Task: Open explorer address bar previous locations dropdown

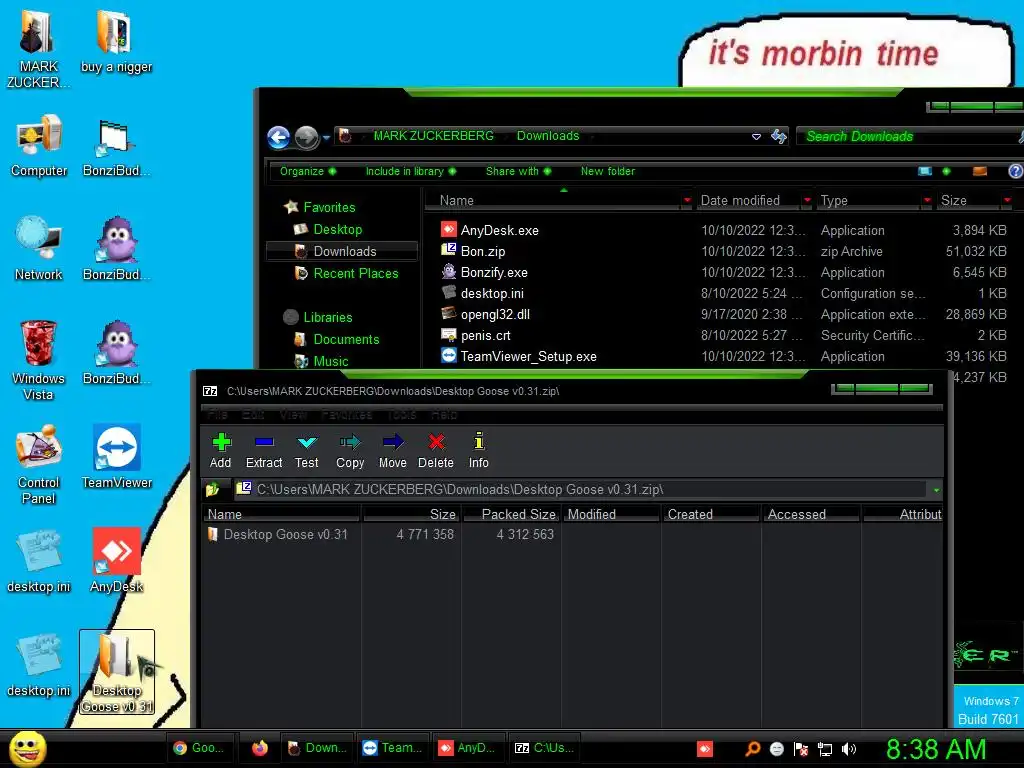Action: (756, 136)
